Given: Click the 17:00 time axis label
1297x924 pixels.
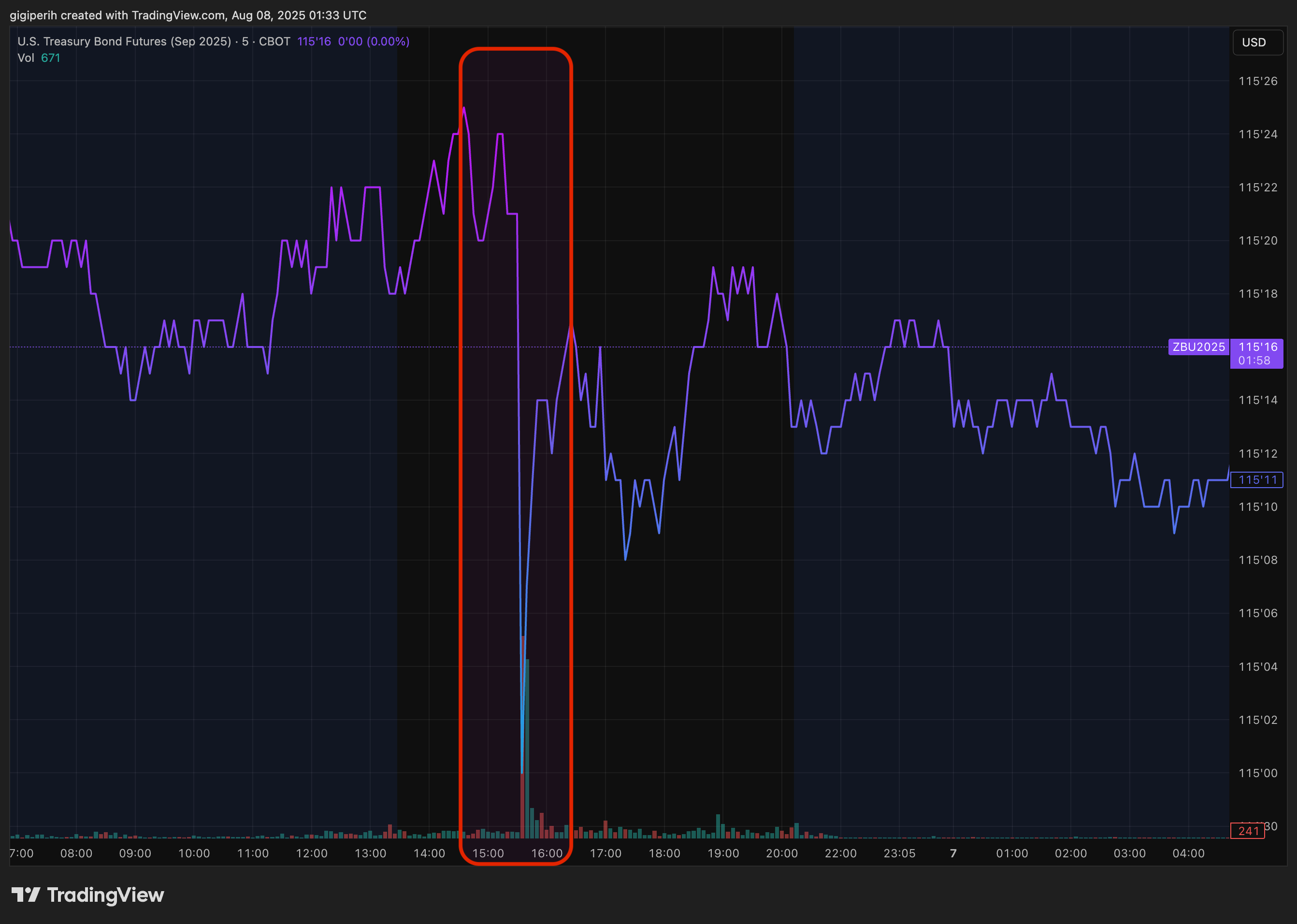Looking at the screenshot, I should click(x=606, y=853).
